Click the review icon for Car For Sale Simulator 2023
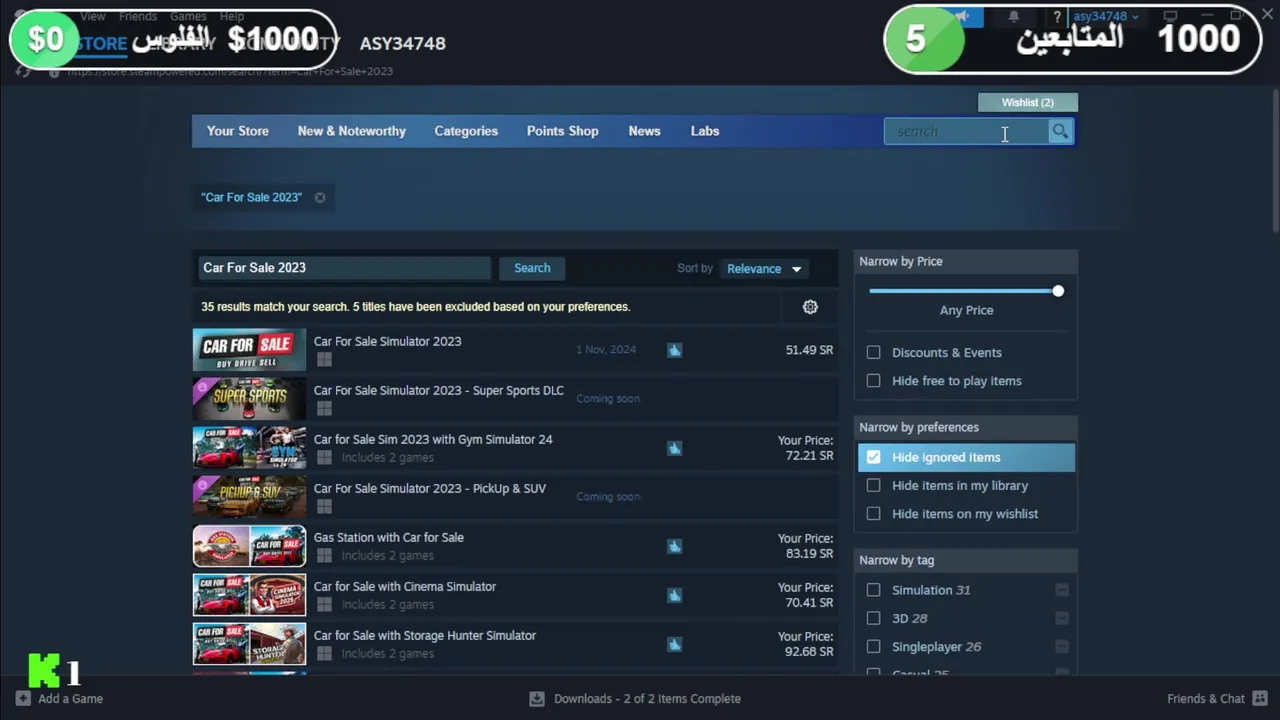The width and height of the screenshot is (1280, 720). click(x=675, y=350)
